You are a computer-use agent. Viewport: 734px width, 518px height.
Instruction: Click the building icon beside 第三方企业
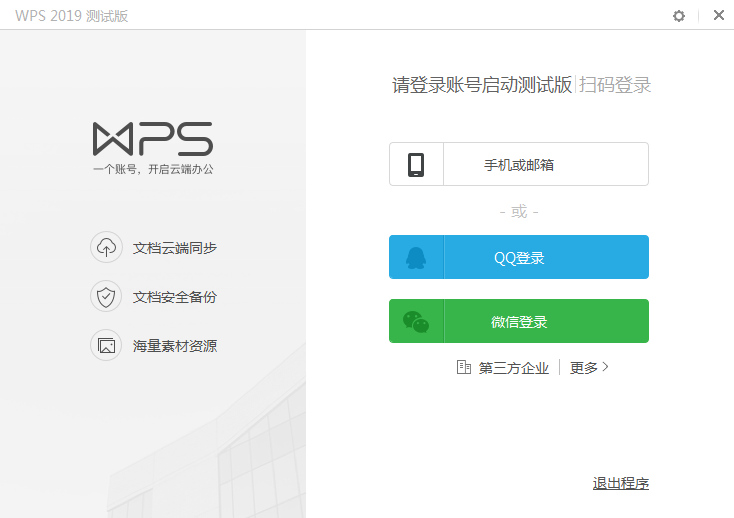click(x=463, y=367)
